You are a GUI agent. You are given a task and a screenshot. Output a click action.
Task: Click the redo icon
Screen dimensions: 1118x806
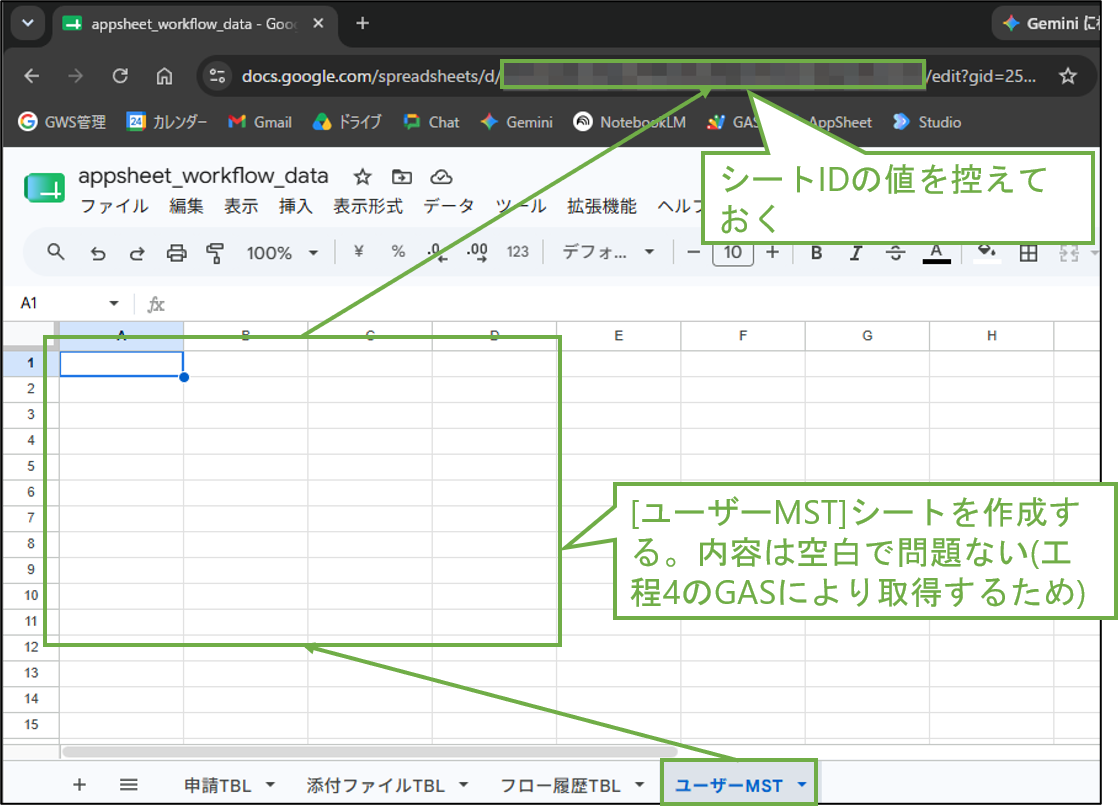(137, 253)
